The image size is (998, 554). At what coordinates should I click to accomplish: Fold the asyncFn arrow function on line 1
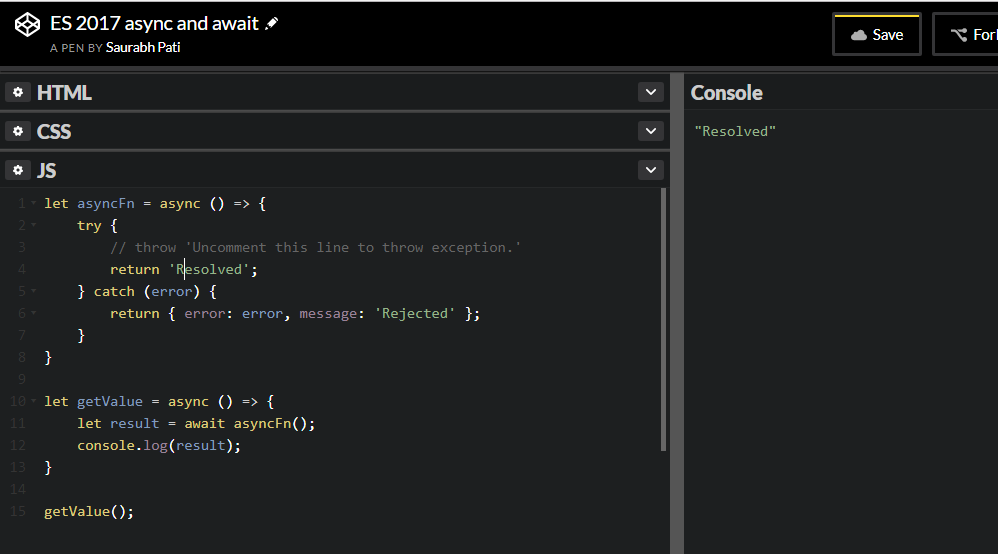pyautogui.click(x=33, y=204)
